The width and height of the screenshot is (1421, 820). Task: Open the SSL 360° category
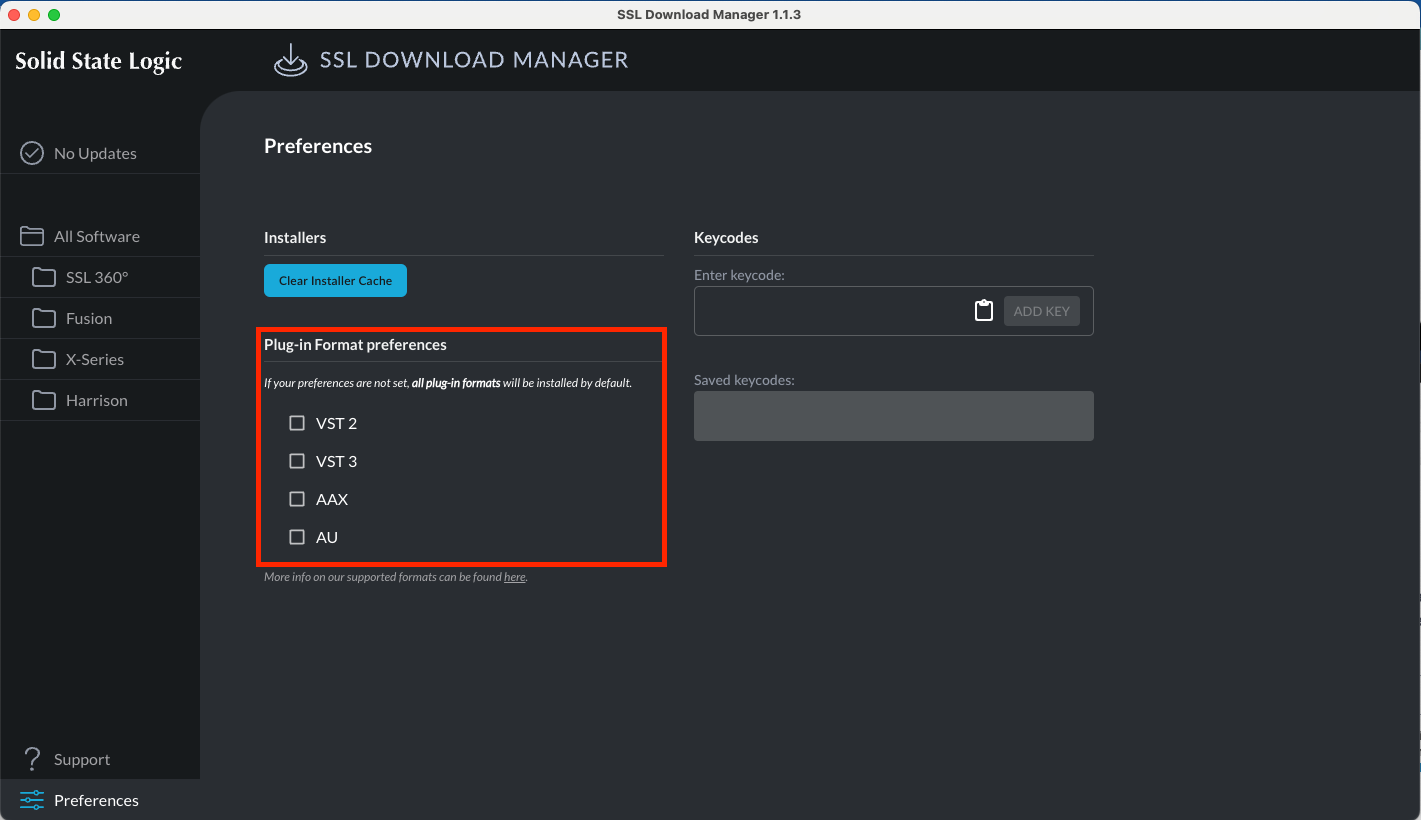coord(100,277)
